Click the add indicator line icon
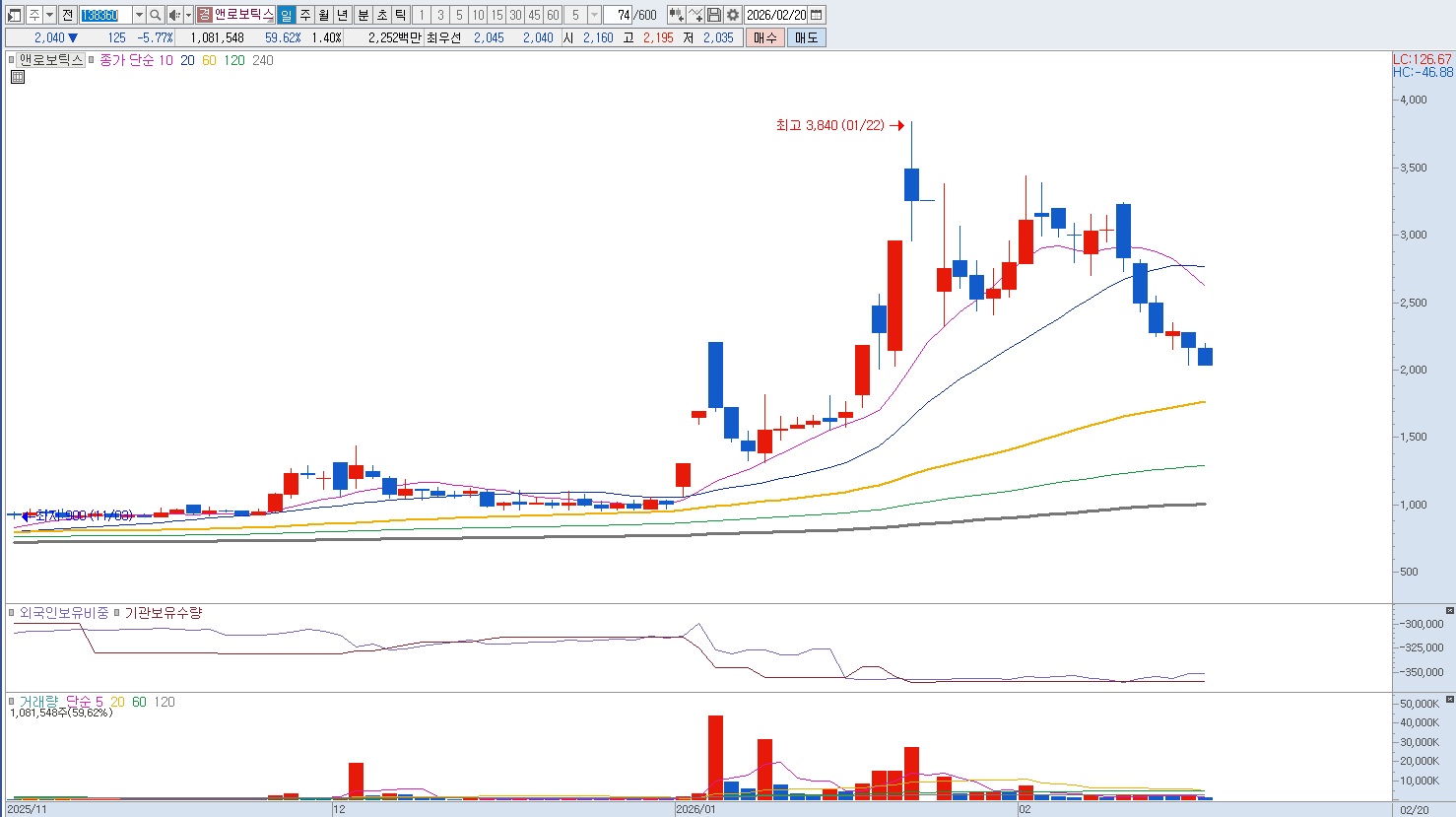The height and width of the screenshot is (817, 1456). coord(695,15)
